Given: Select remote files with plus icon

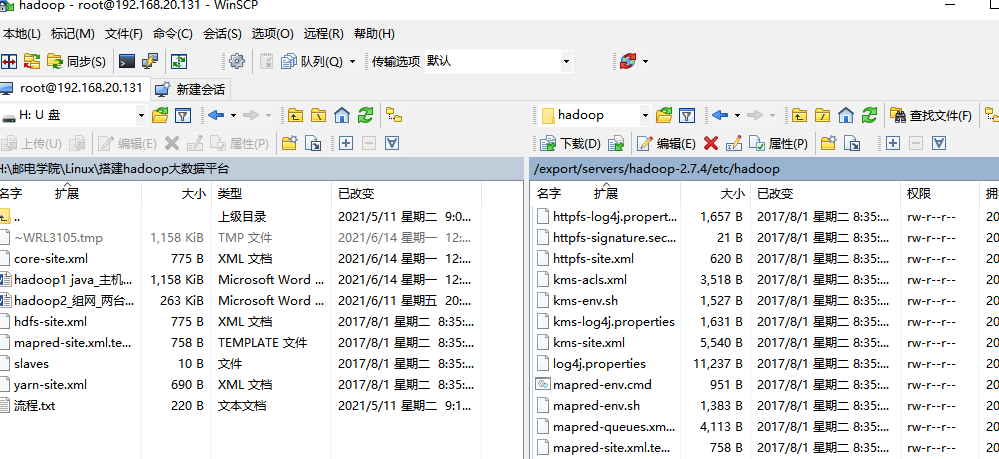Looking at the screenshot, I should [x=893, y=143].
